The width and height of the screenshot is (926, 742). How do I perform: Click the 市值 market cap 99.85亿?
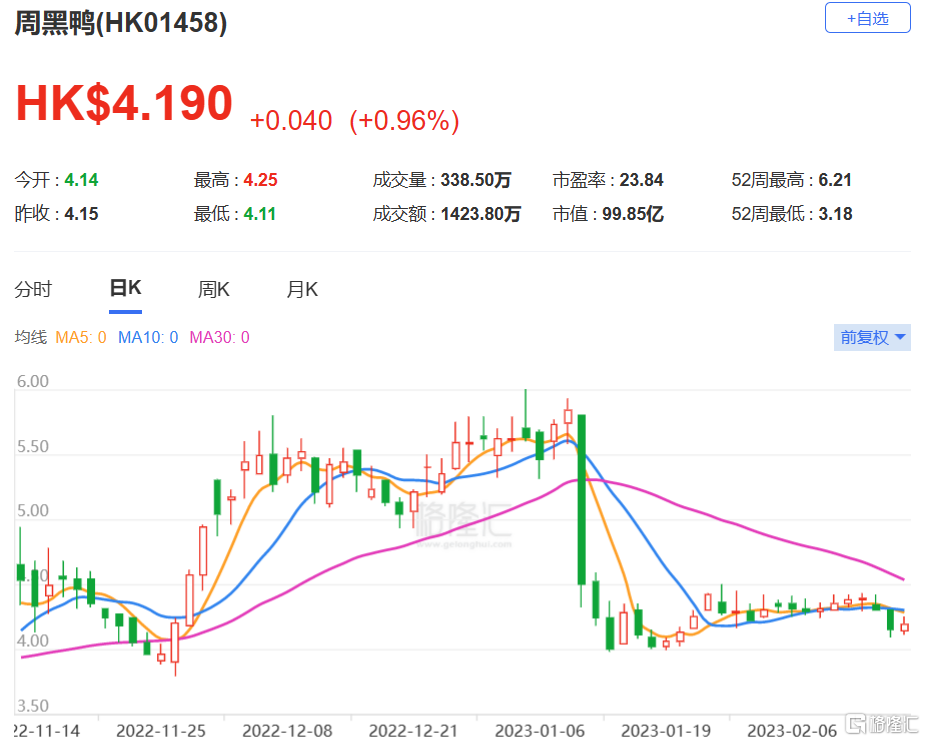(x=633, y=214)
